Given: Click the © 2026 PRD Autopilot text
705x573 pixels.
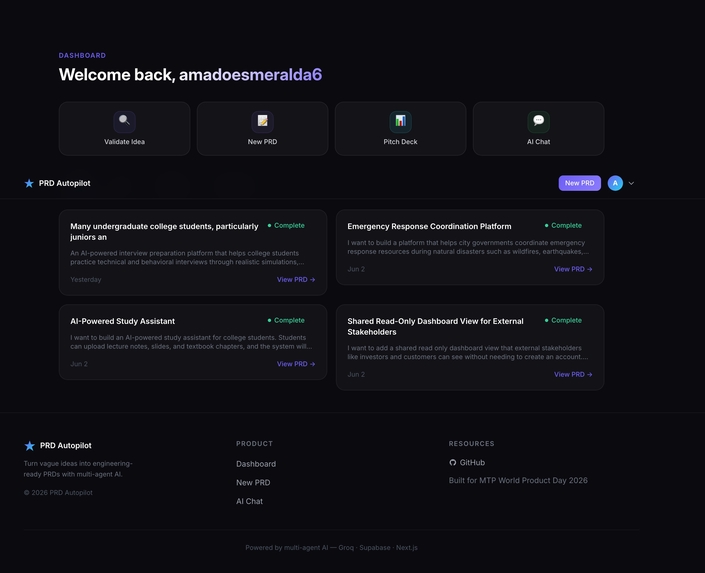Looking at the screenshot, I should click(58, 492).
